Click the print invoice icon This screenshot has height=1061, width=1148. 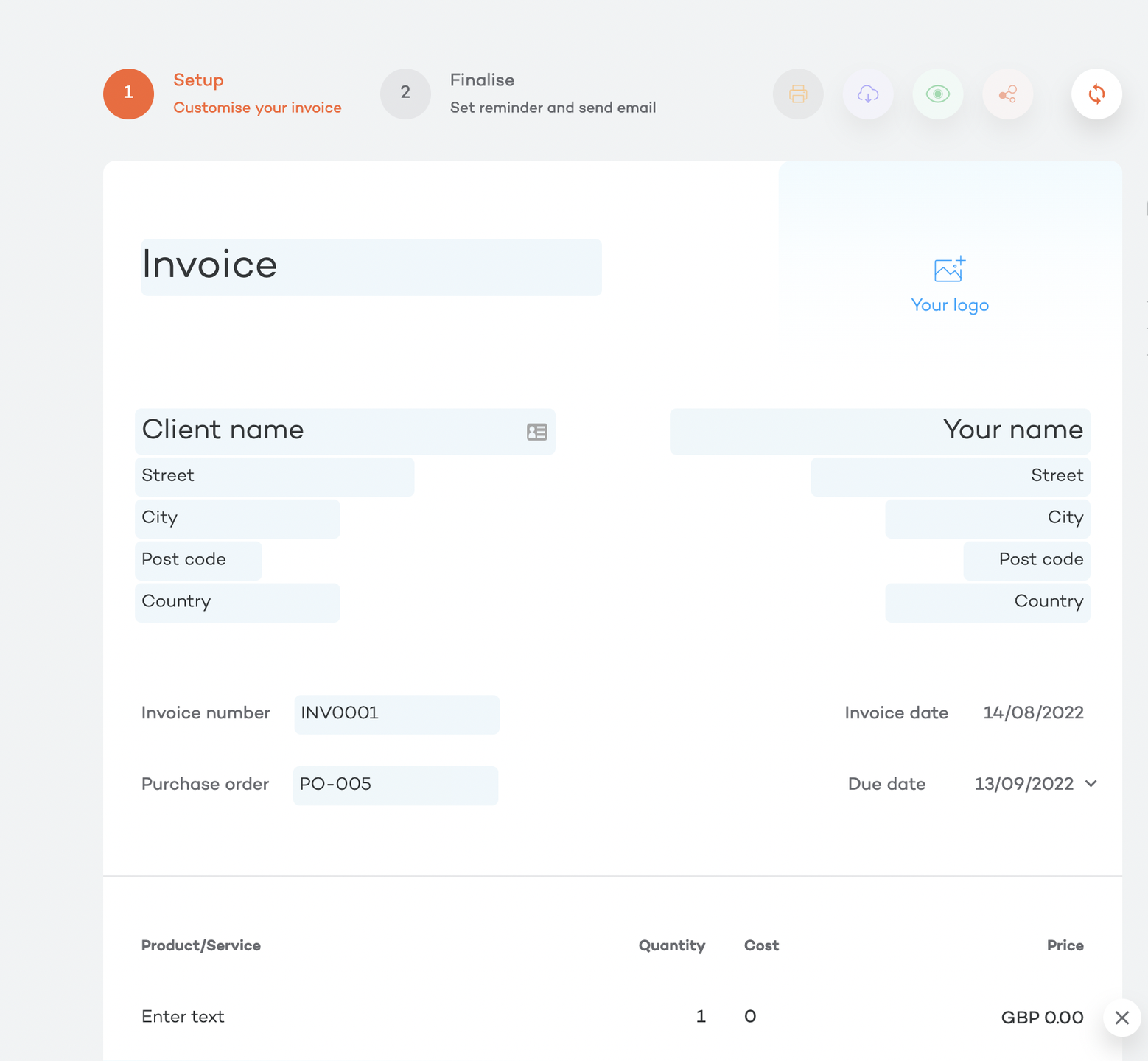tap(798, 94)
